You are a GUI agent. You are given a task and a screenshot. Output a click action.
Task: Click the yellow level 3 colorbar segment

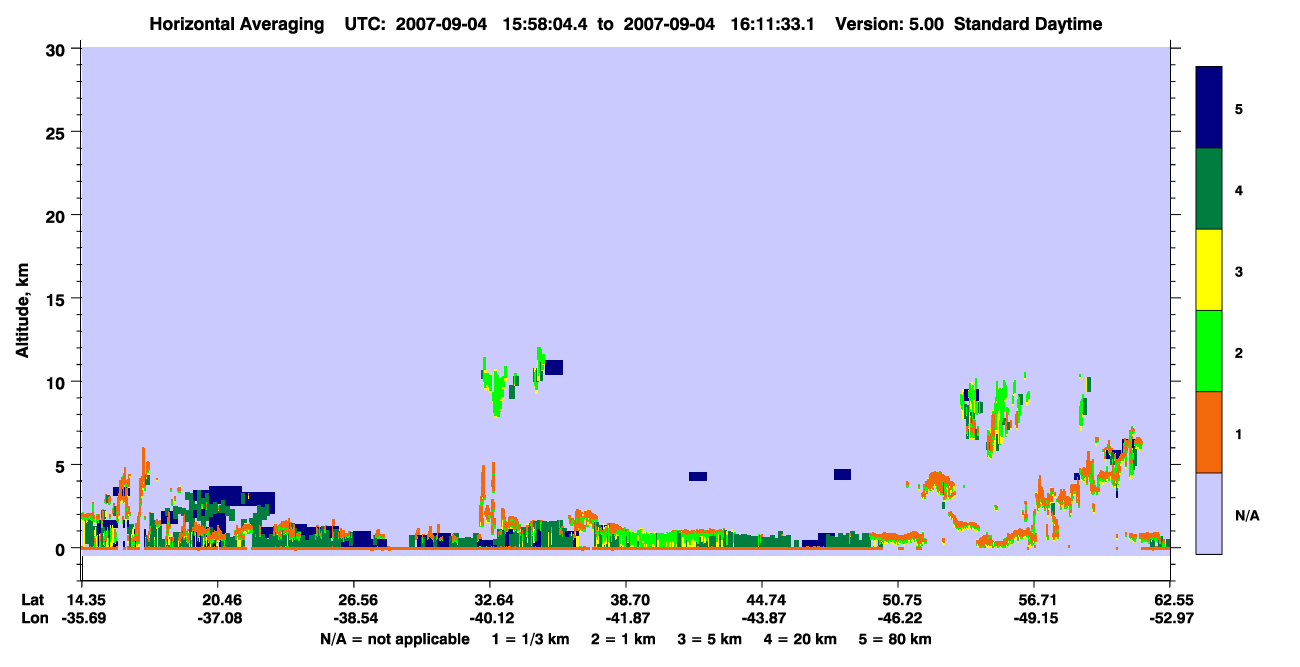point(1209,270)
